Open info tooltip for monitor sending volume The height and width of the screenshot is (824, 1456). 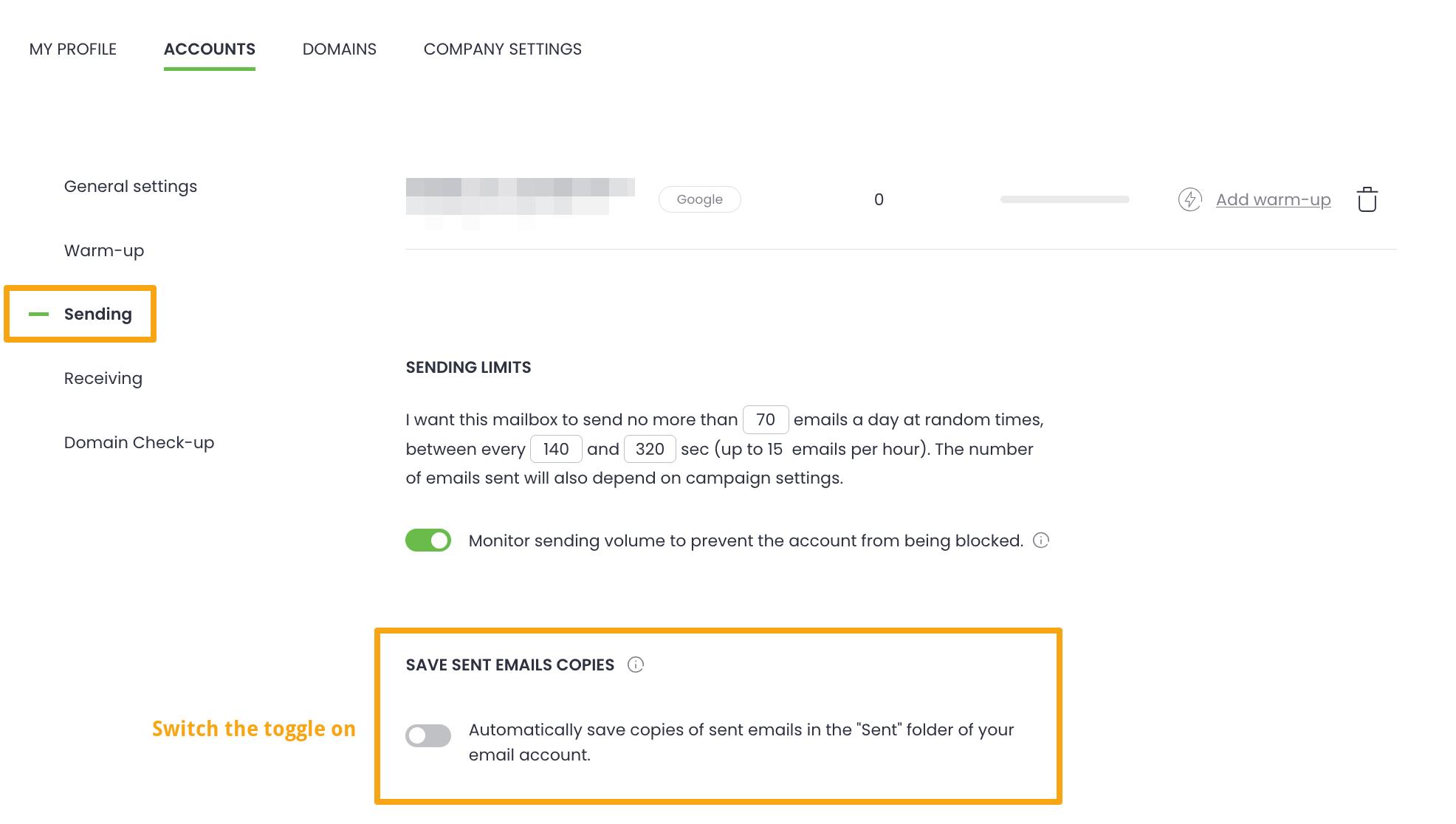coord(1041,540)
